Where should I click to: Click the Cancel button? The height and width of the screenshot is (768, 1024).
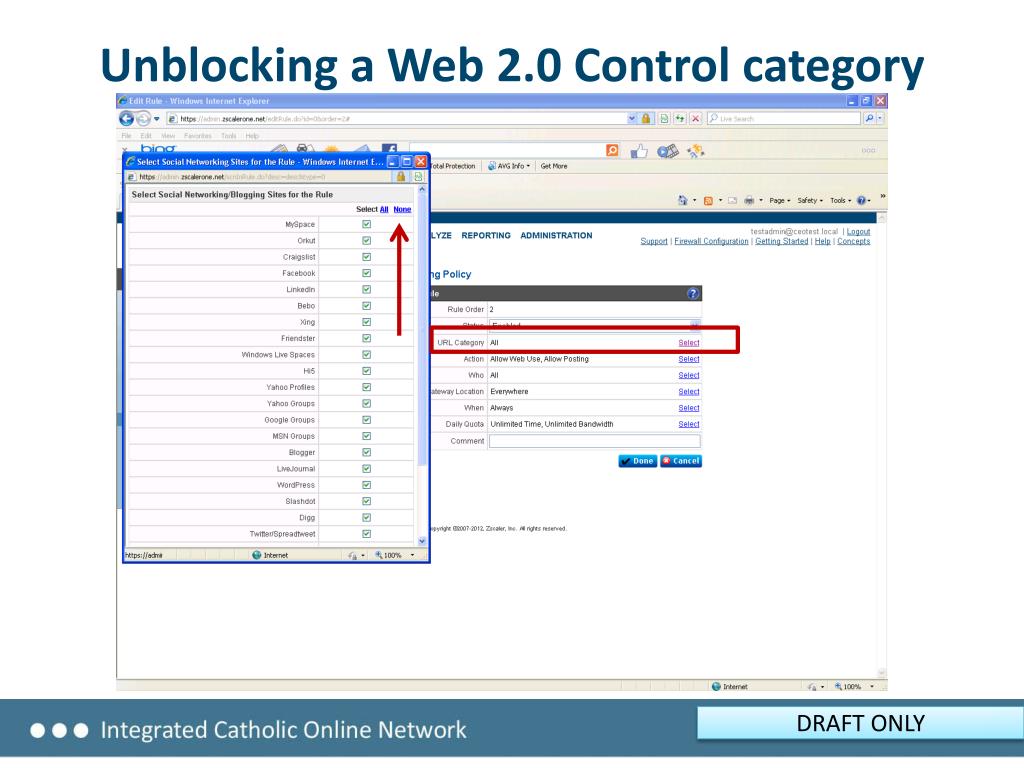click(x=680, y=461)
